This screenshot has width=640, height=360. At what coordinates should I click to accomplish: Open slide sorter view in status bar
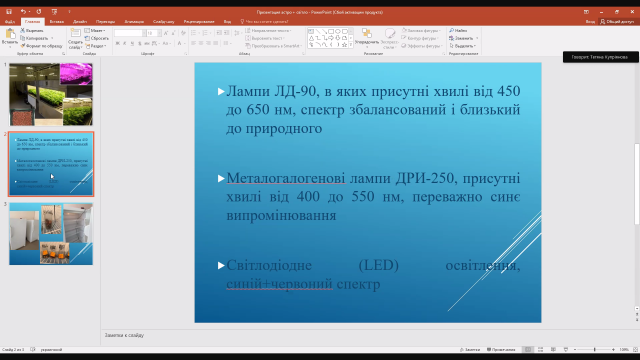[540, 350]
